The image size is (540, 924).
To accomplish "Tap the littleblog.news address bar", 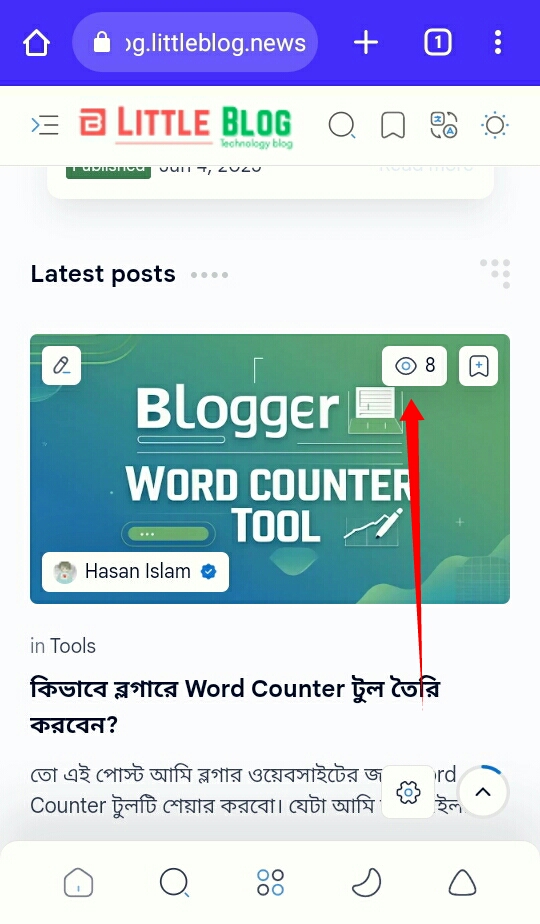I will [x=195, y=42].
